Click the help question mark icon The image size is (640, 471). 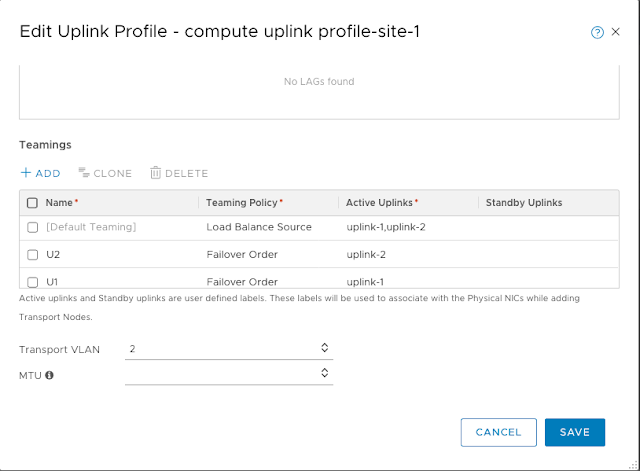(598, 32)
